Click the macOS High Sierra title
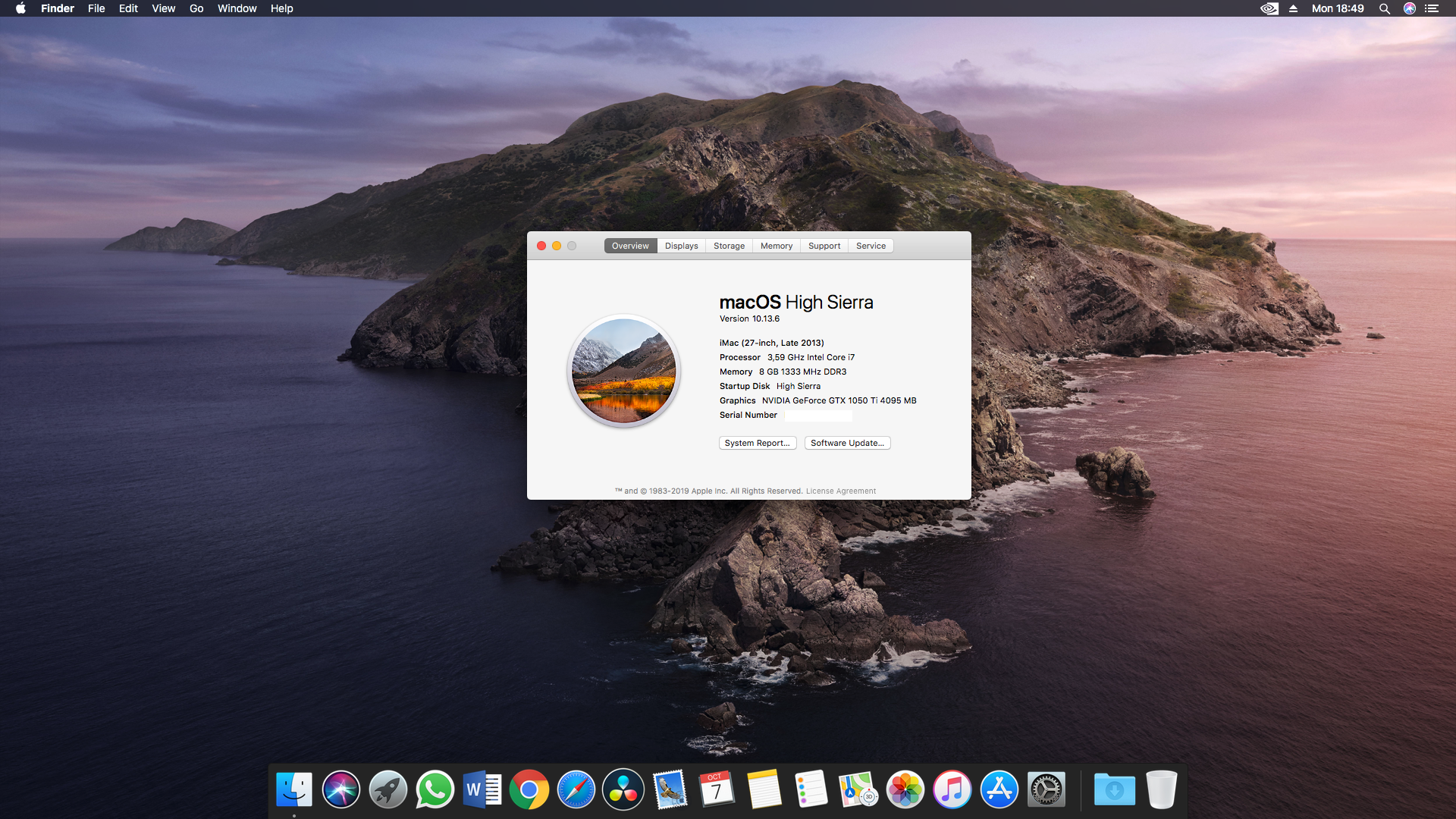The image size is (1456, 819). click(x=796, y=302)
